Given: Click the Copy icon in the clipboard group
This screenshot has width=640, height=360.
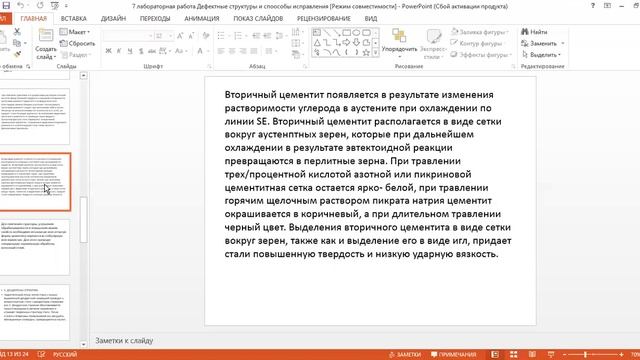Looking at the screenshot, I should point(17,43).
